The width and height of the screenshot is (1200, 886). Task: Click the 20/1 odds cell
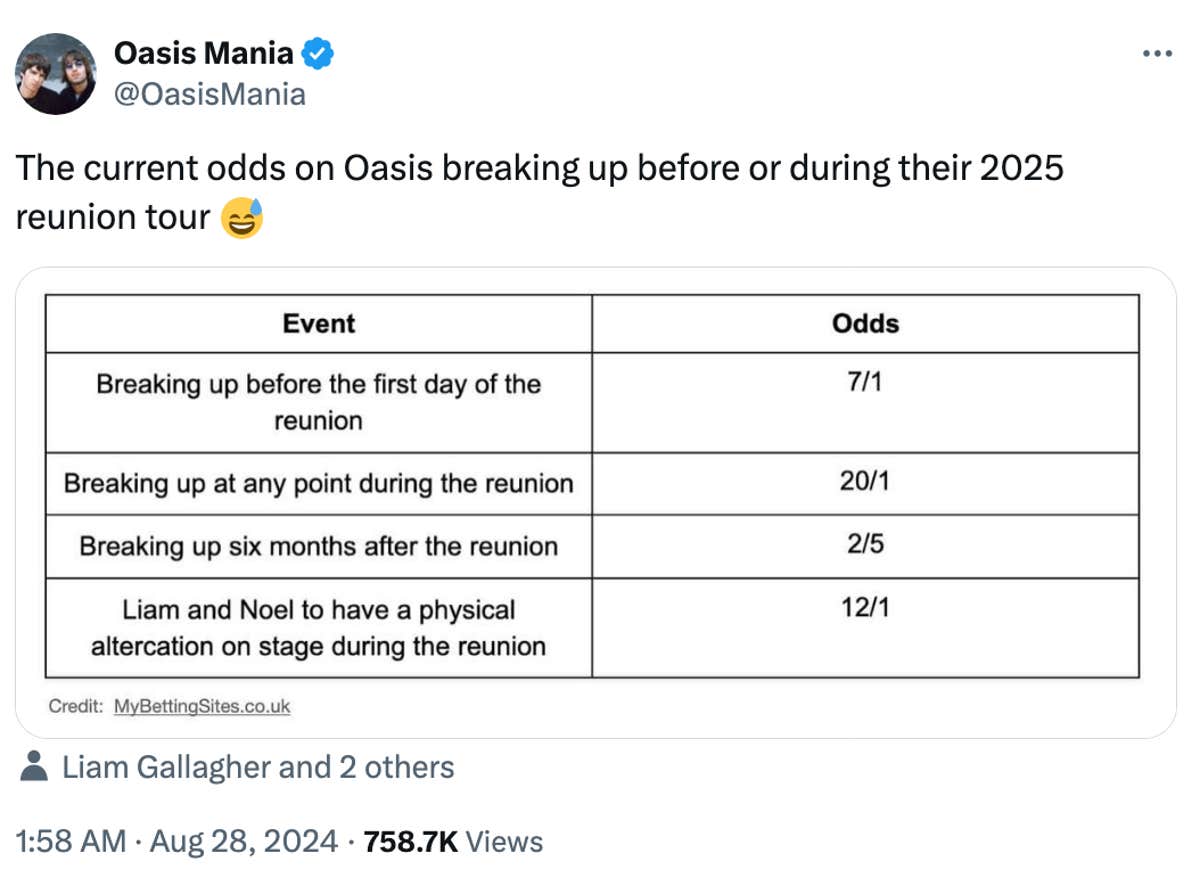[x=865, y=483]
